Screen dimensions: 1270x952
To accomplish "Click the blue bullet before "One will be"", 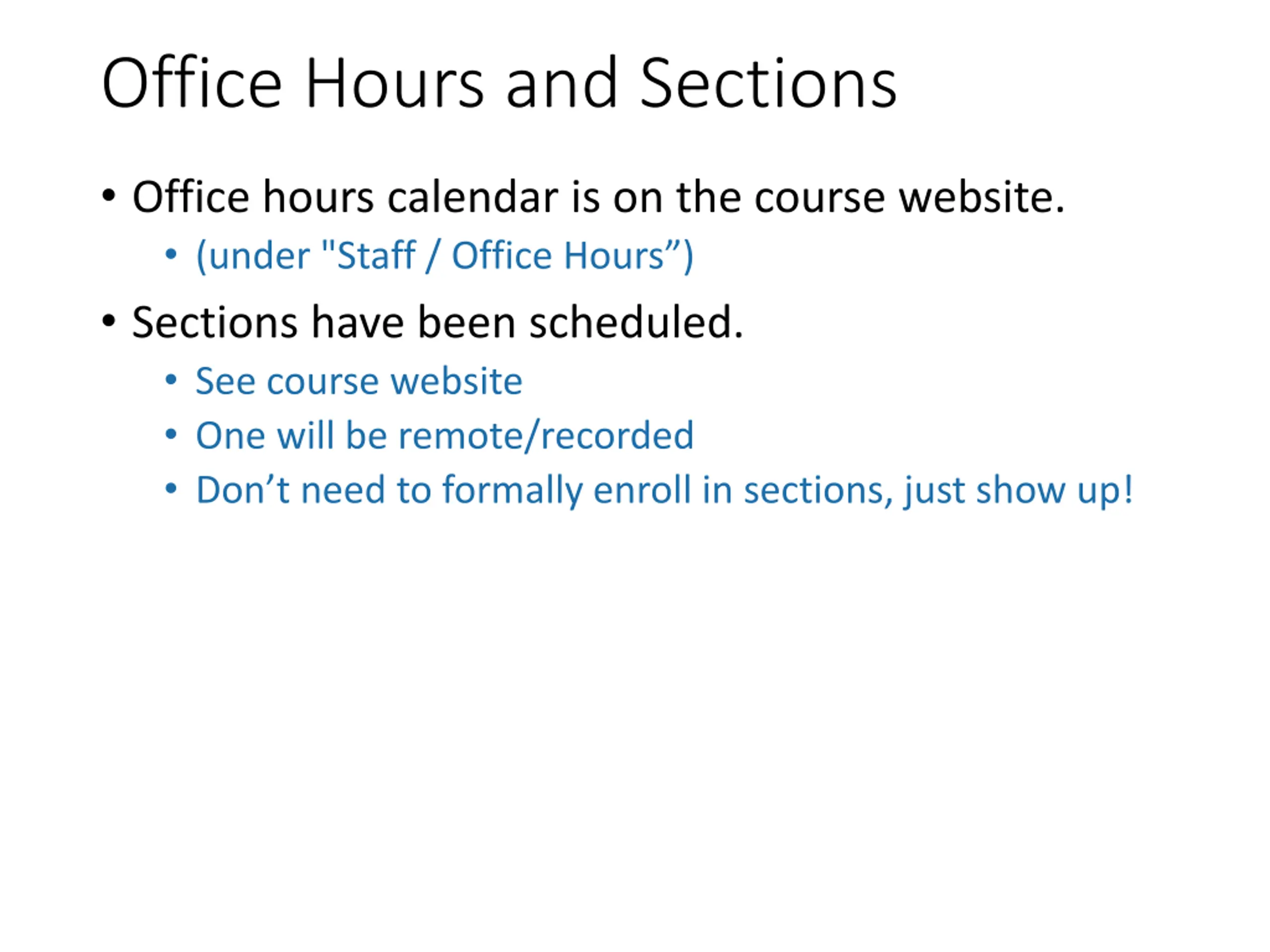I will coord(171,434).
